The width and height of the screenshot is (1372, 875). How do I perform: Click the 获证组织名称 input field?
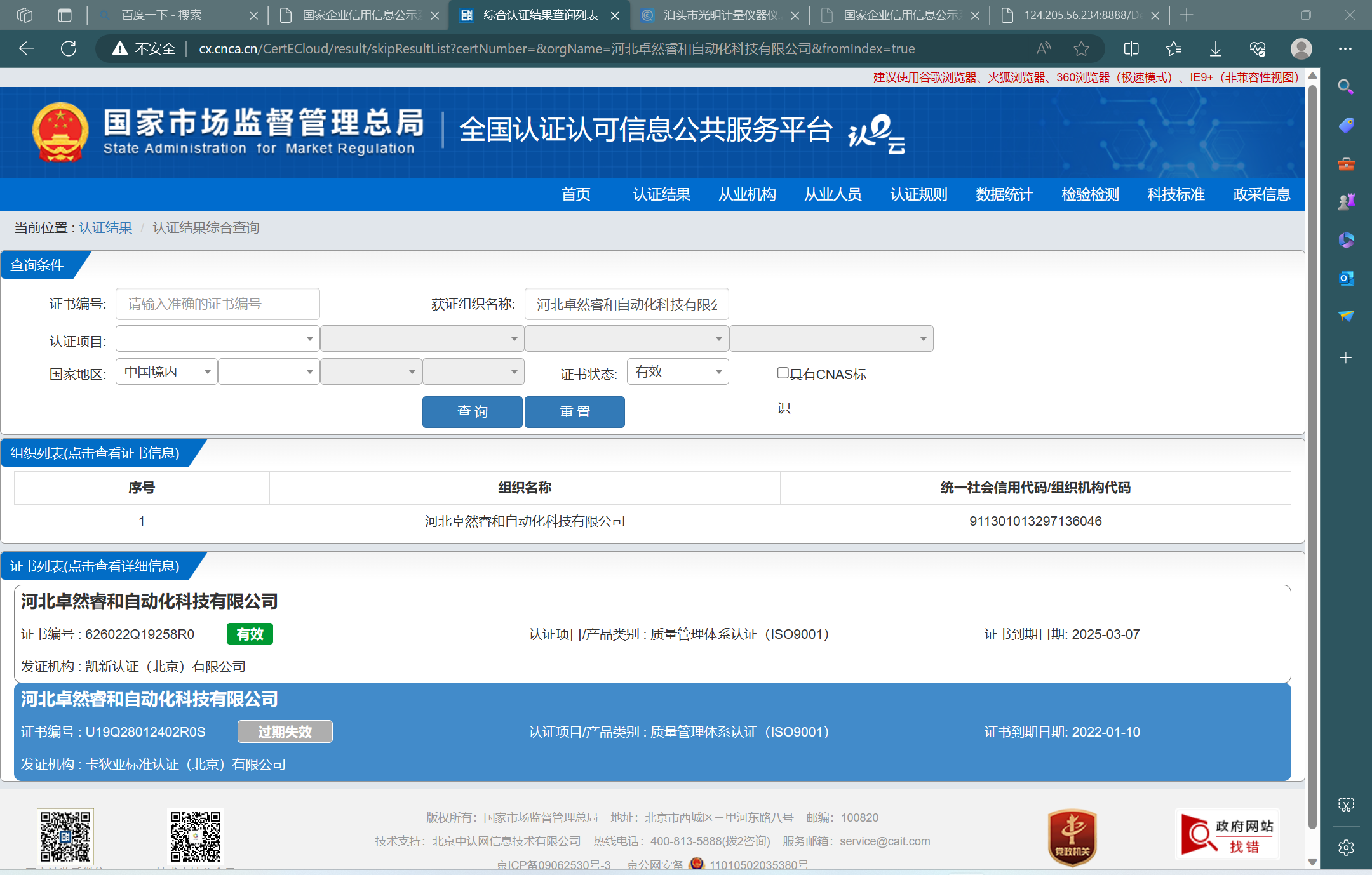[626, 304]
